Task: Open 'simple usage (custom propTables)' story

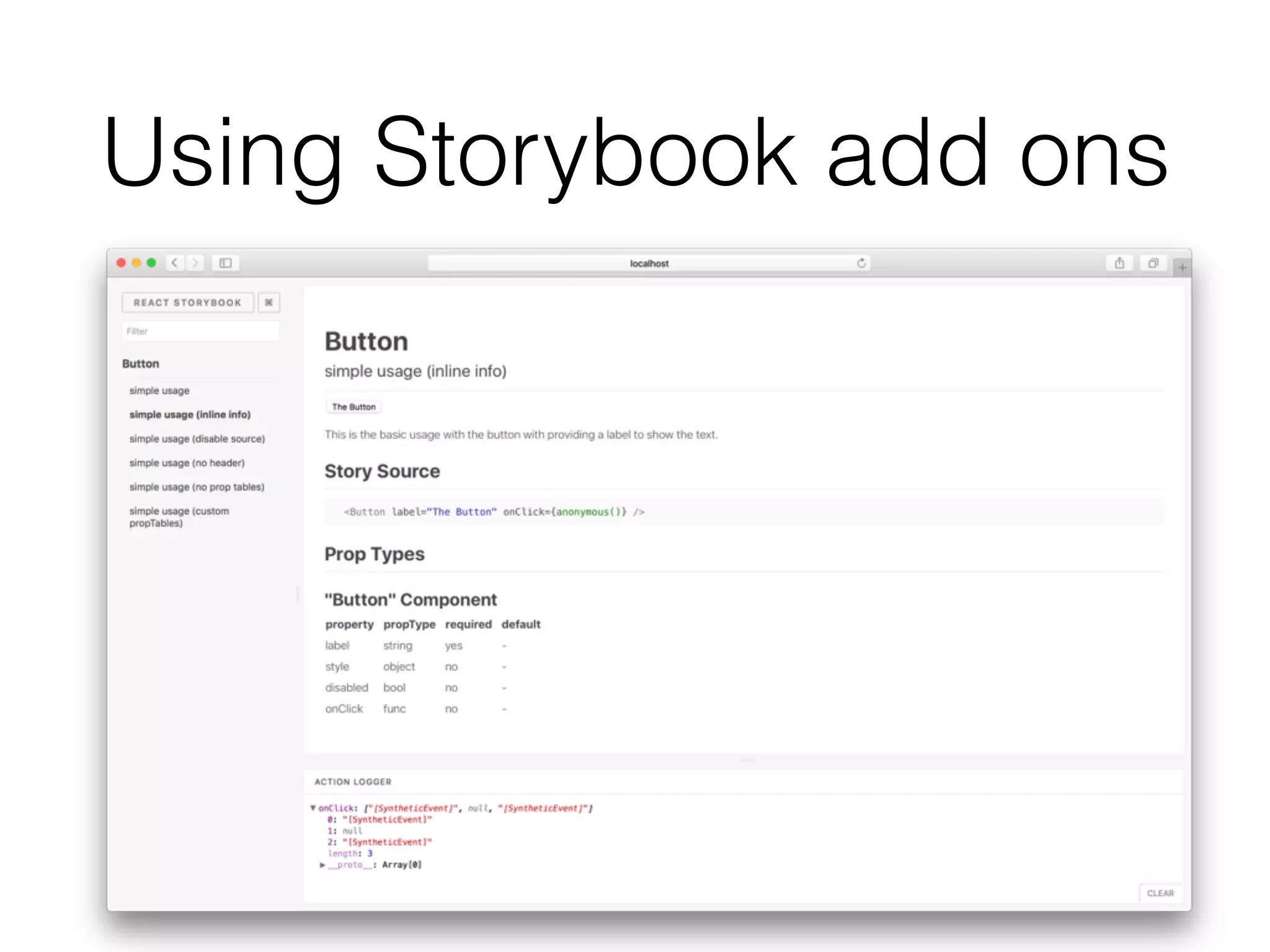Action: pos(179,517)
